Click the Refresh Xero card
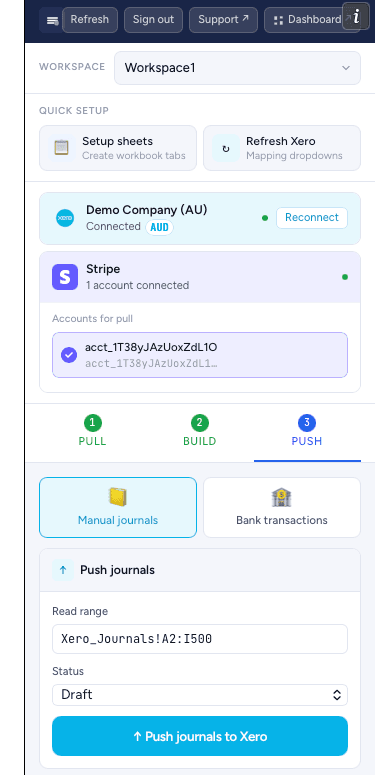Screen dimensions: 375x775 282,148
